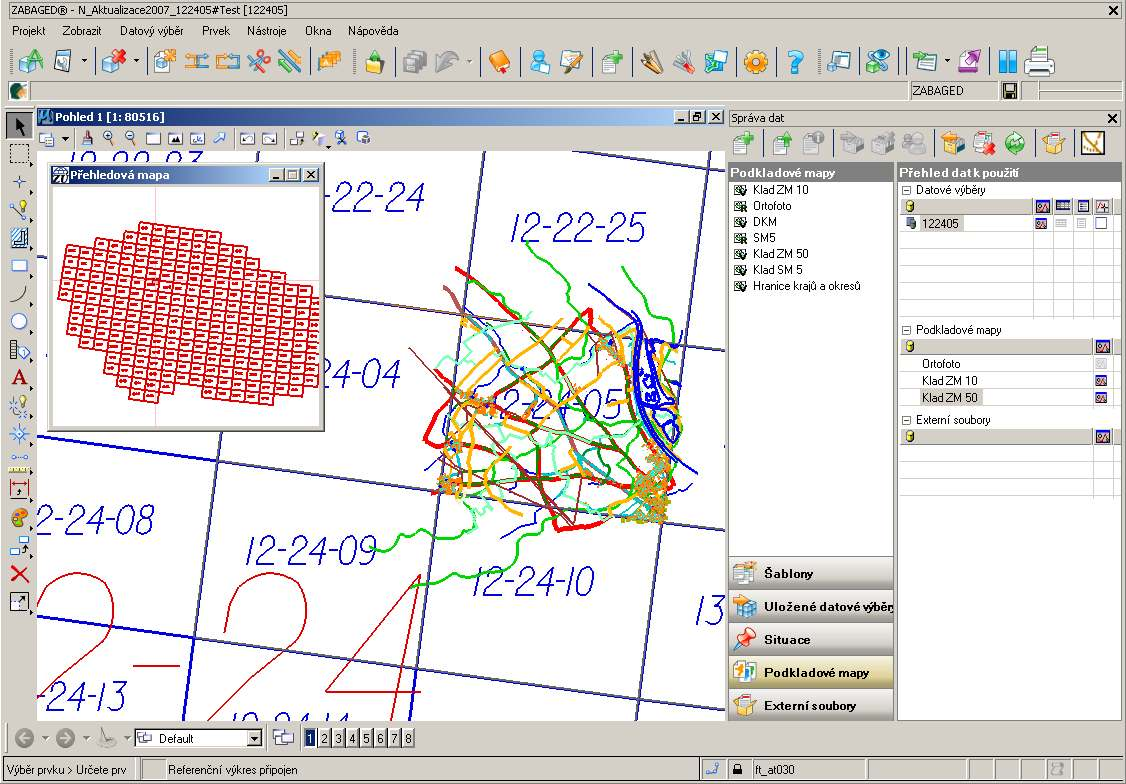This screenshot has height=784, width=1126.
Task: Select SM5 in Podkladové mapy list
Action: point(764,238)
